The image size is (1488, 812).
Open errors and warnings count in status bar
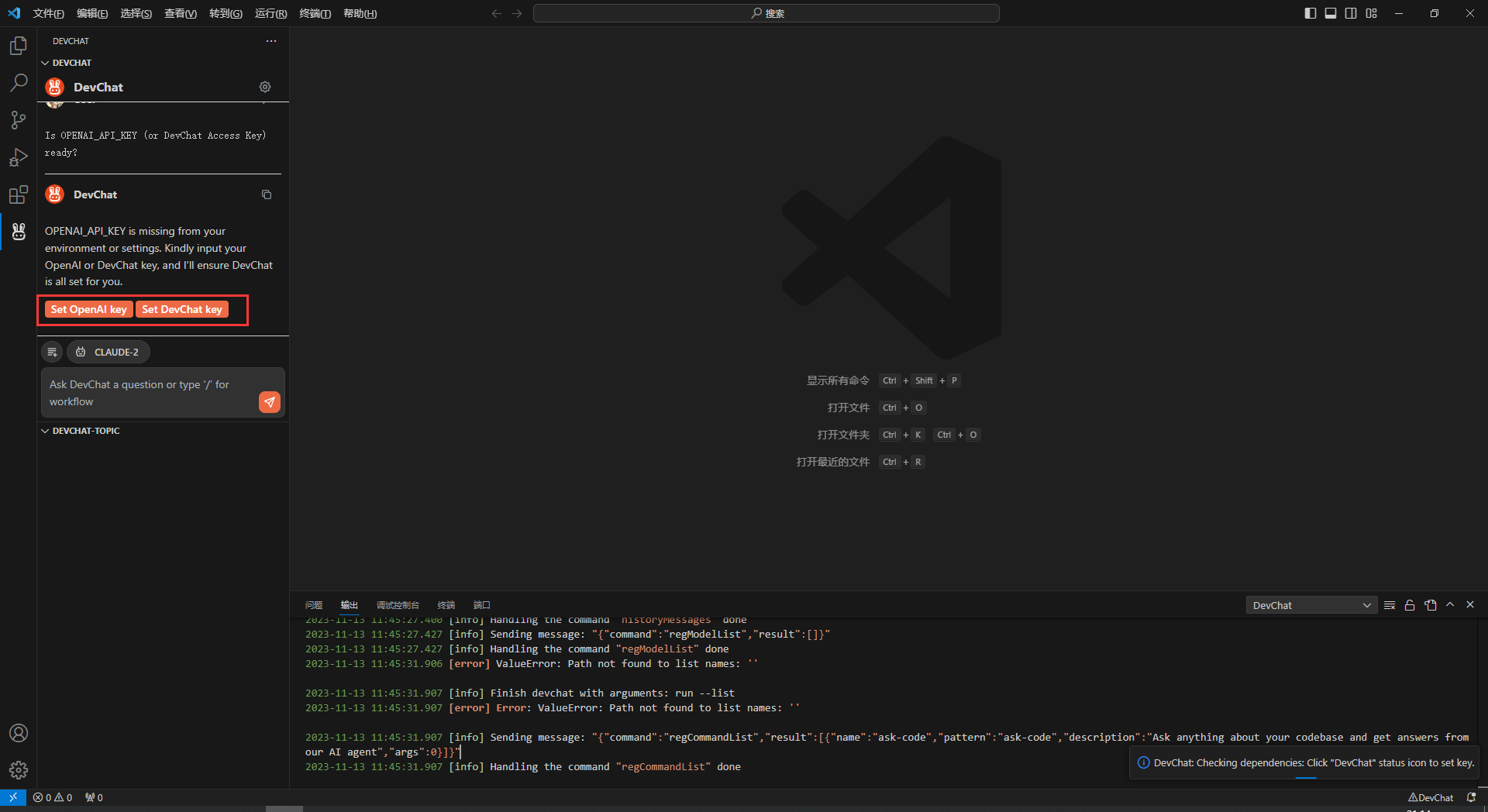click(x=53, y=797)
